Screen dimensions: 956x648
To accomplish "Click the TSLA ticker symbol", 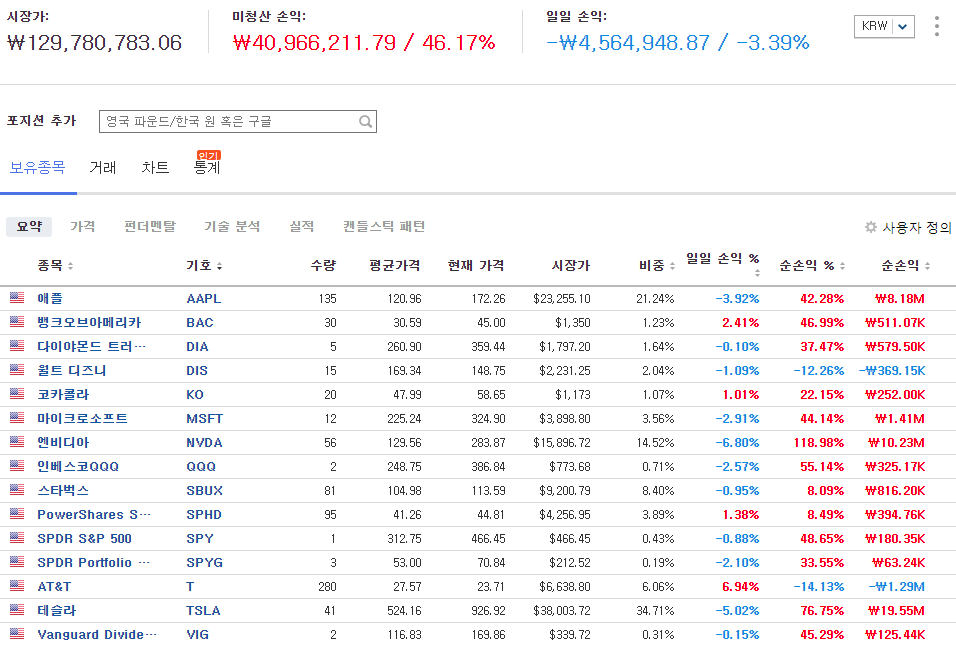I will [x=203, y=611].
